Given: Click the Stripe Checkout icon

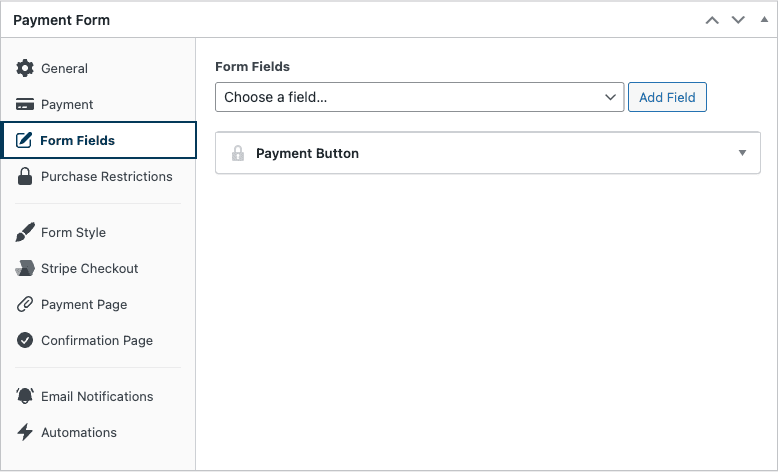Looking at the screenshot, I should pos(25,268).
